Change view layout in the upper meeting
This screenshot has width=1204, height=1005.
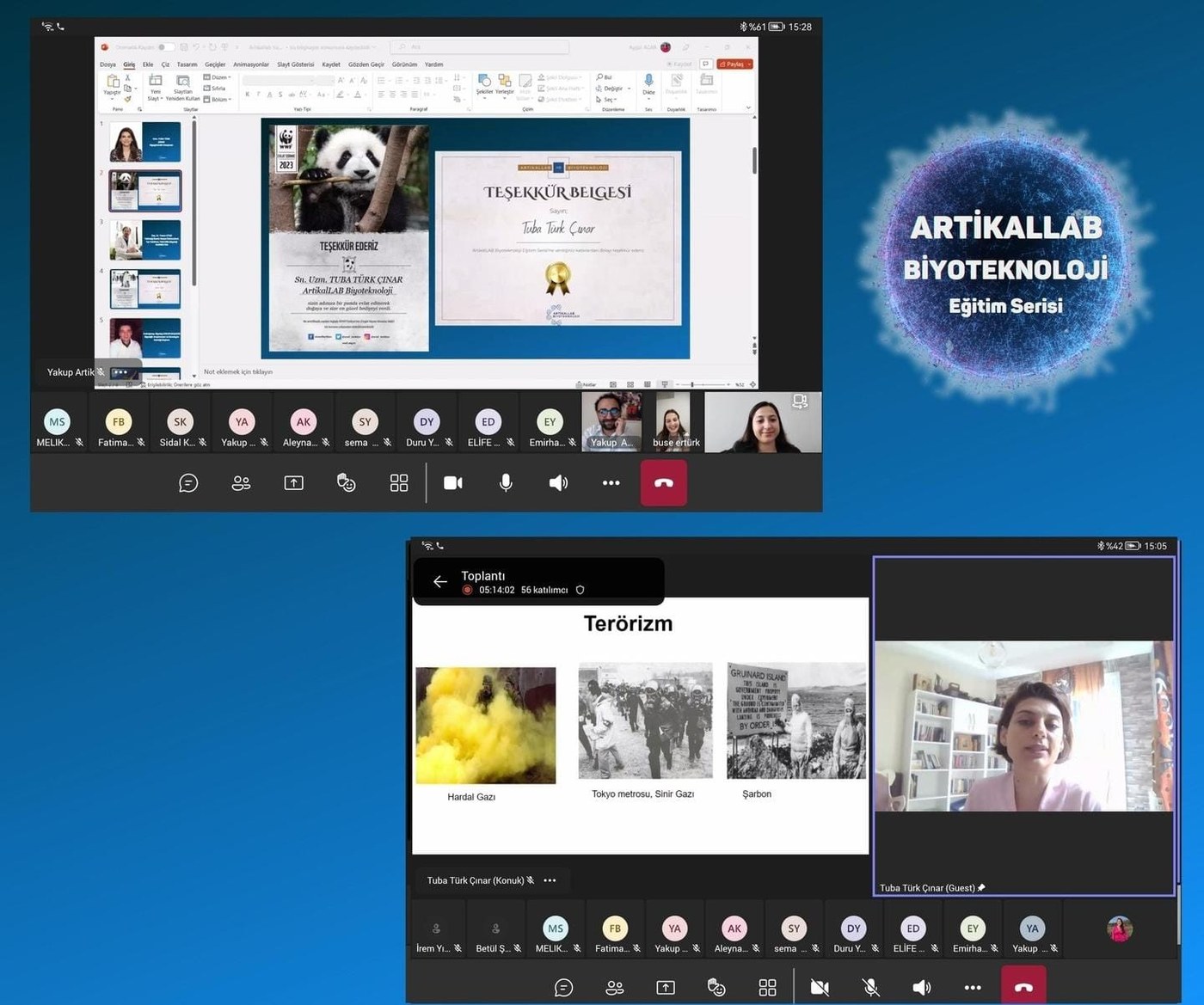click(x=399, y=483)
